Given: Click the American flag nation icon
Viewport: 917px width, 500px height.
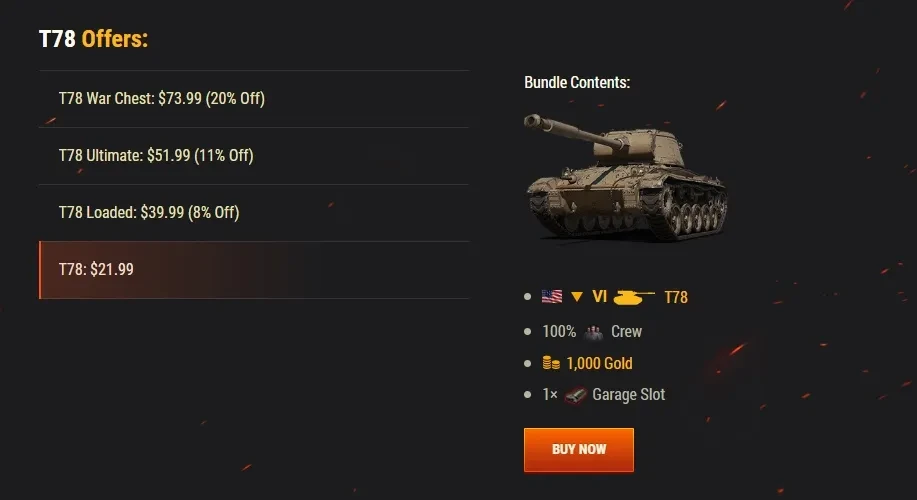Looking at the screenshot, I should (552, 297).
